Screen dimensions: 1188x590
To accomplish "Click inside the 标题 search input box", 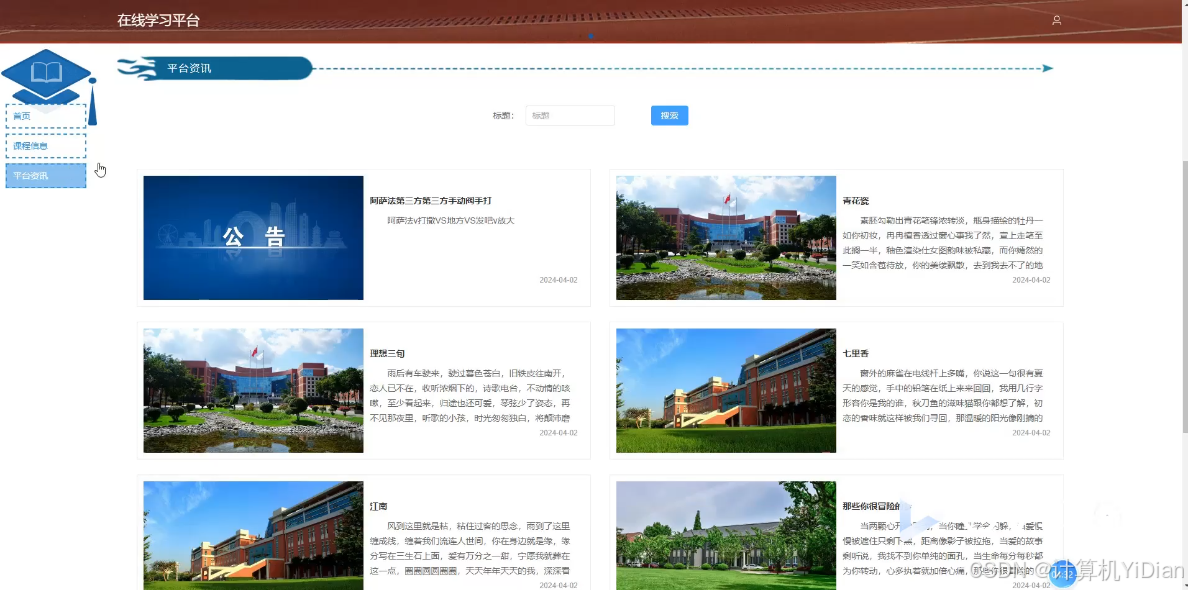I will [x=569, y=115].
